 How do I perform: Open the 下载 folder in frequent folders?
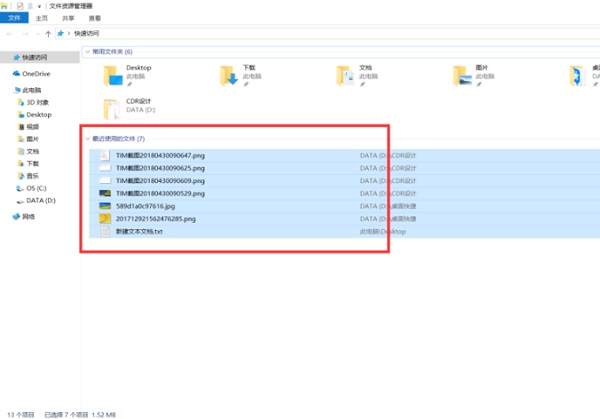coord(230,75)
